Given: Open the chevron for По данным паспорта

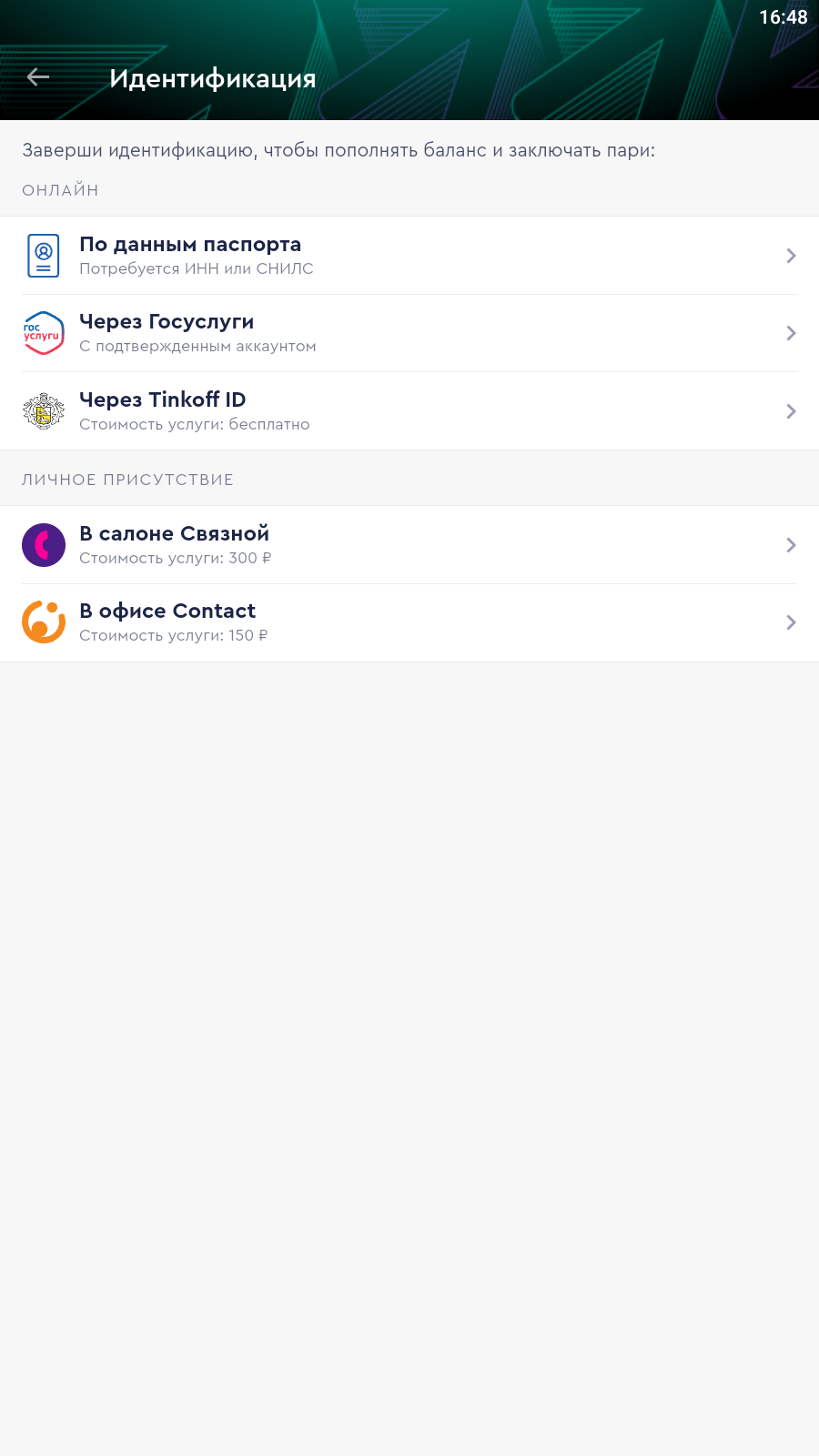Looking at the screenshot, I should 791,256.
